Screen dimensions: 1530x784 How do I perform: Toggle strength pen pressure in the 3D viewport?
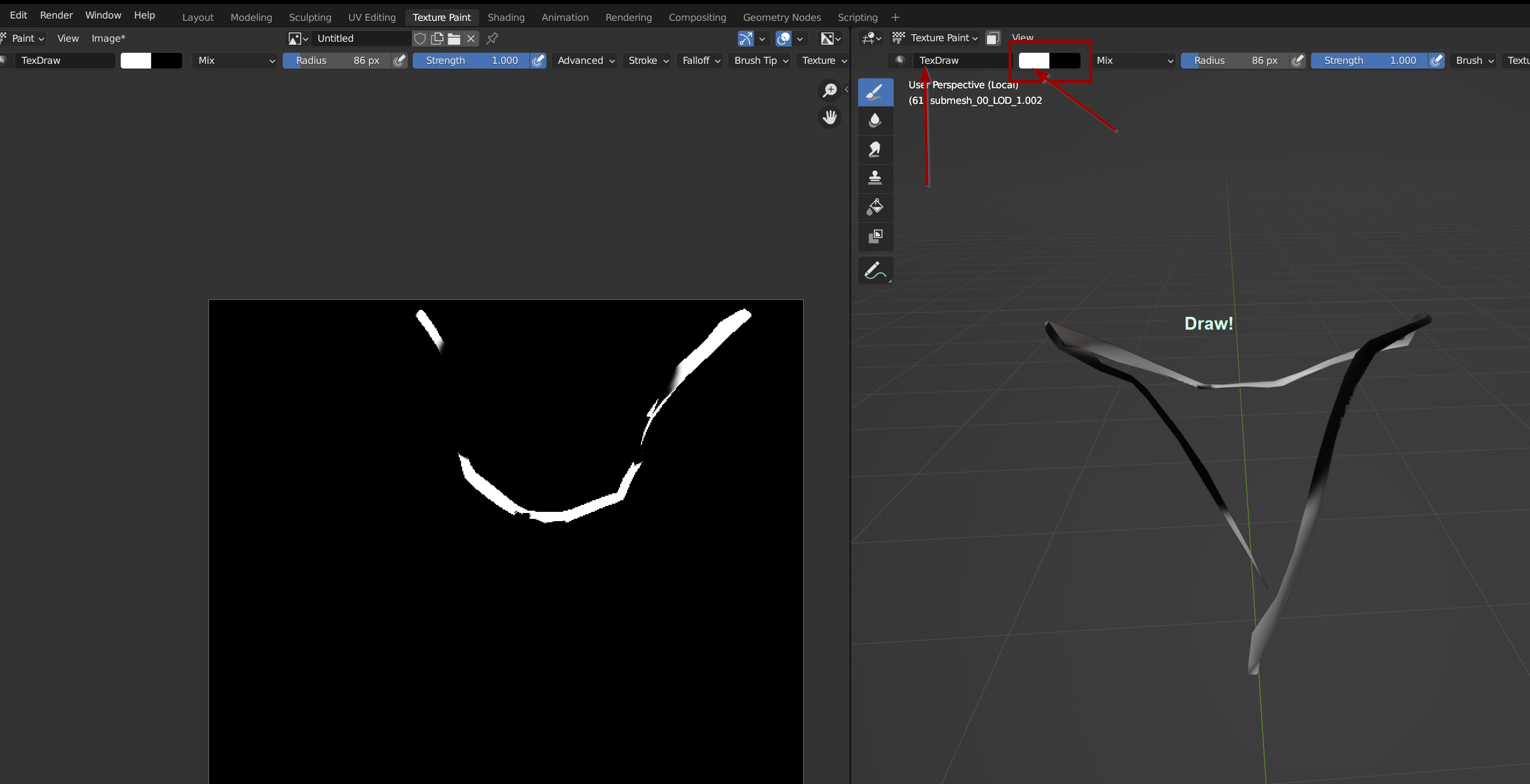point(1436,60)
